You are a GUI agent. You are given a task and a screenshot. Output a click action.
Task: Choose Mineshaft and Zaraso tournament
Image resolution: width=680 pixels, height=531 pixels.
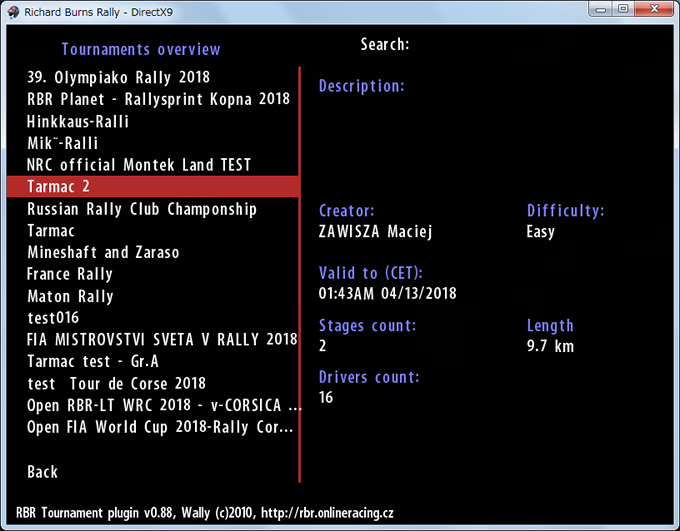(103, 252)
